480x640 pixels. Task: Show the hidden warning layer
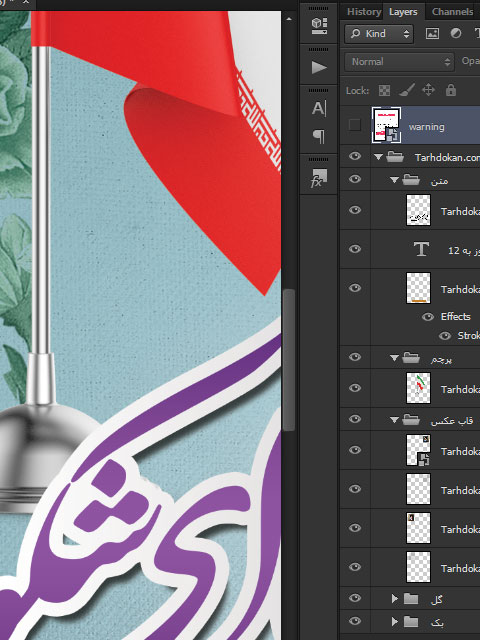(355, 125)
